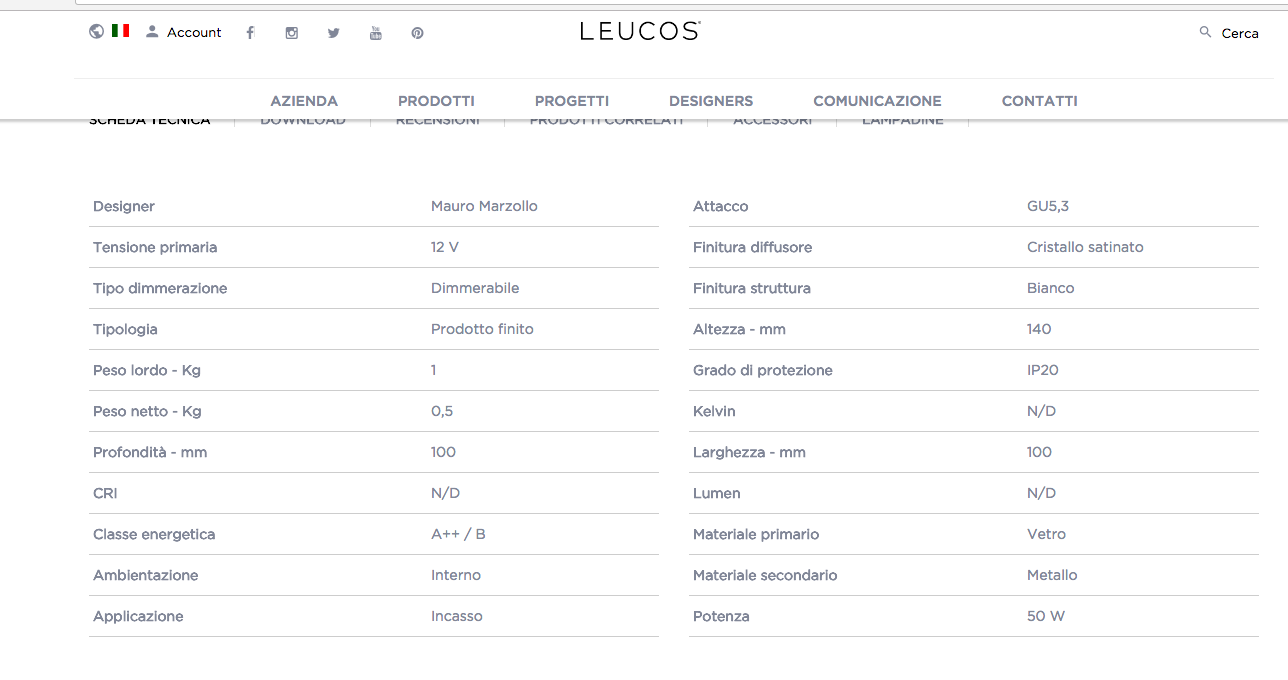Open the YouTube icon link

click(376, 33)
